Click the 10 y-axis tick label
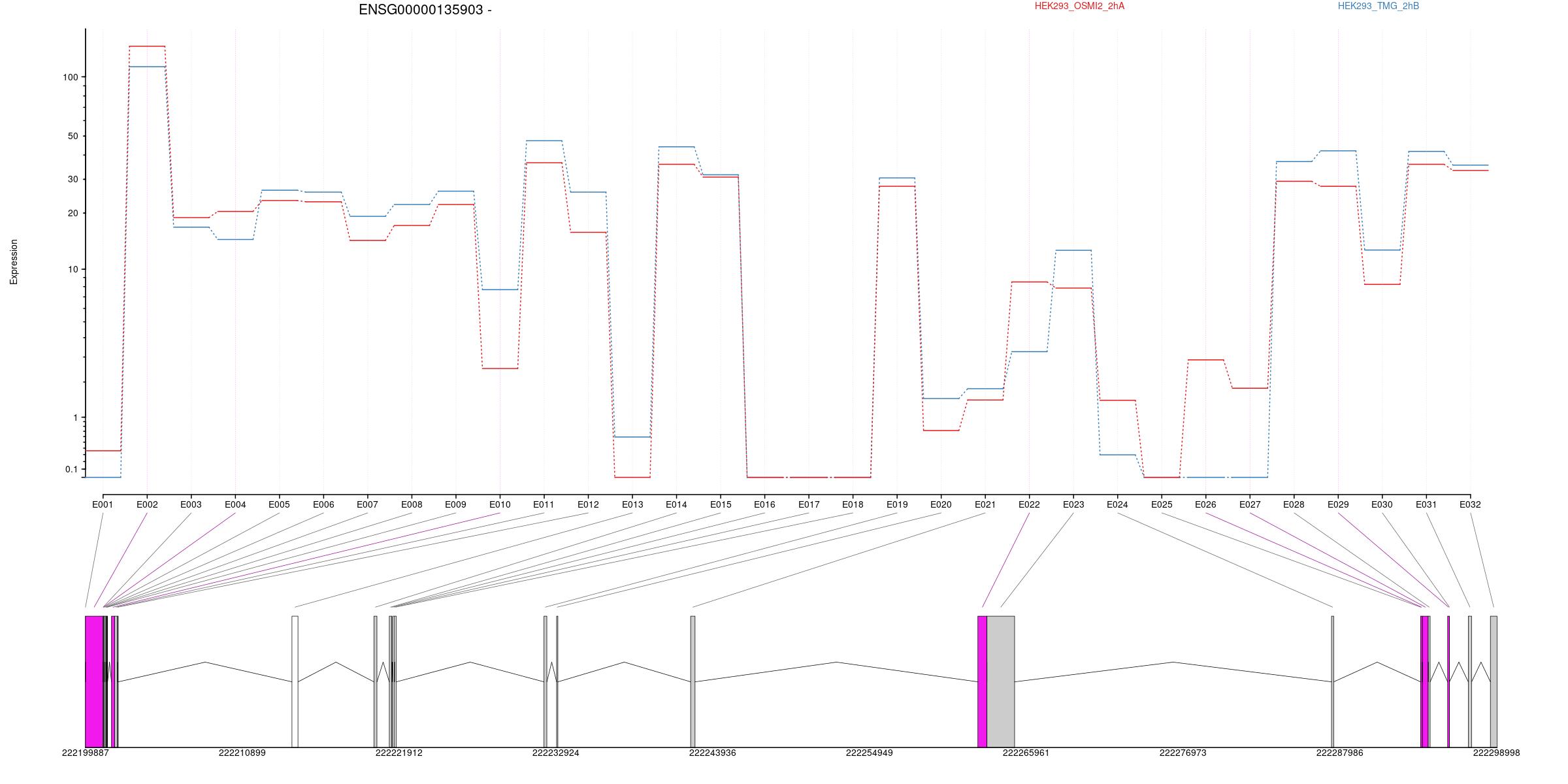This screenshot has height=784, width=1568. (x=73, y=269)
